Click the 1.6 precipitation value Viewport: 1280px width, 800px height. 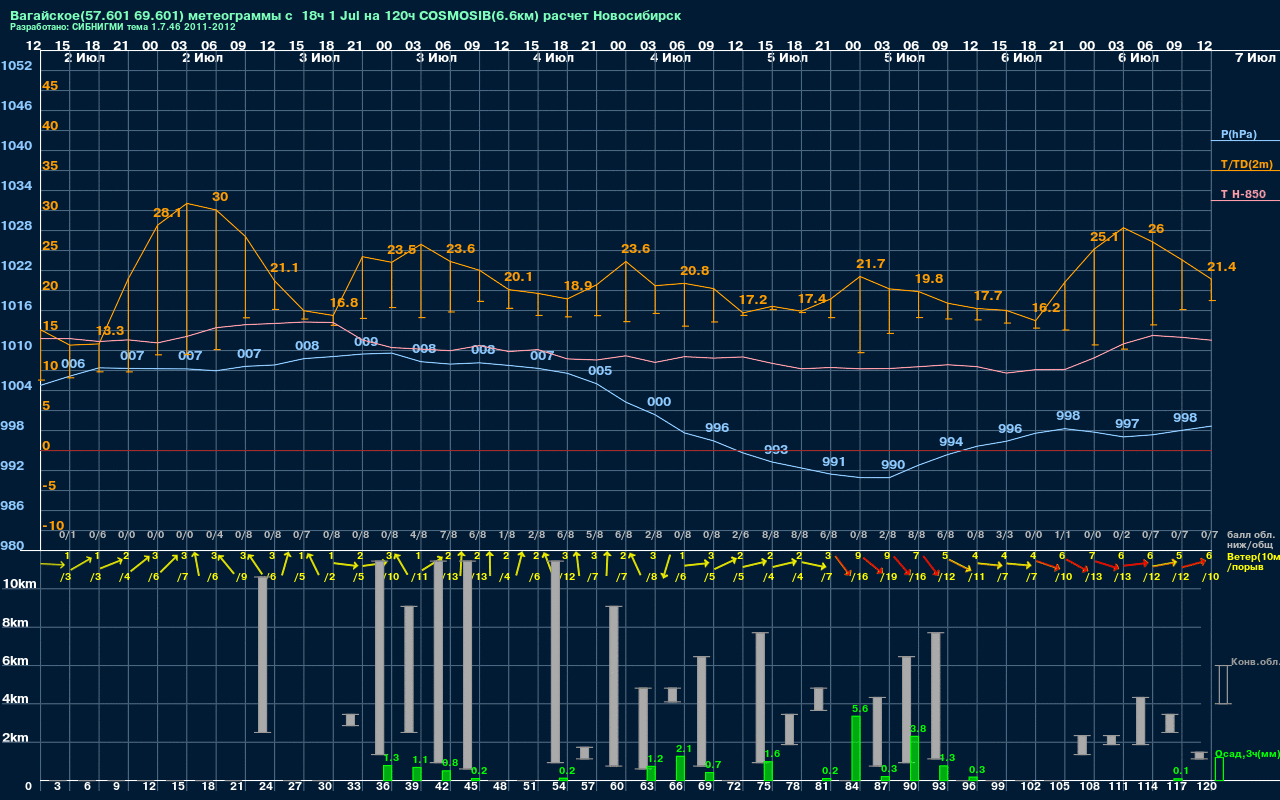(772, 753)
